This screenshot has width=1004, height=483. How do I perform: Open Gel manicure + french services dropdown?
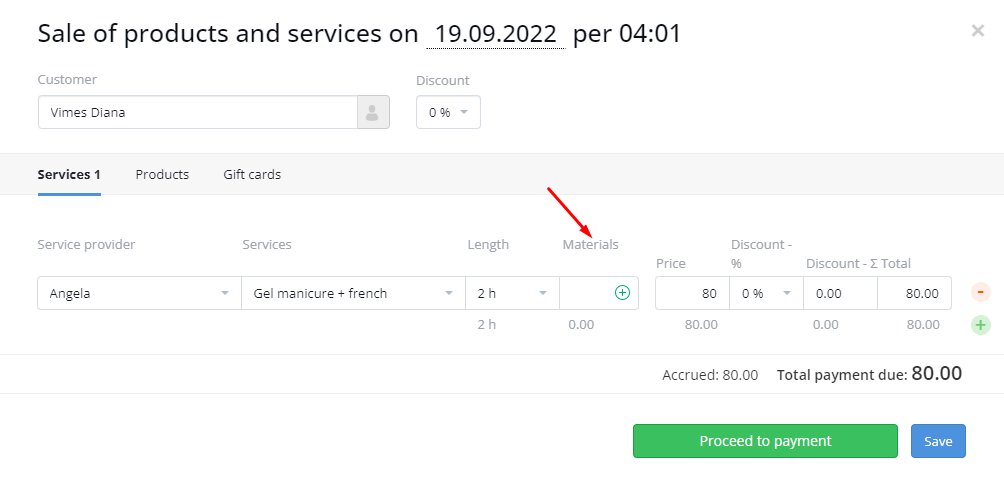353,293
